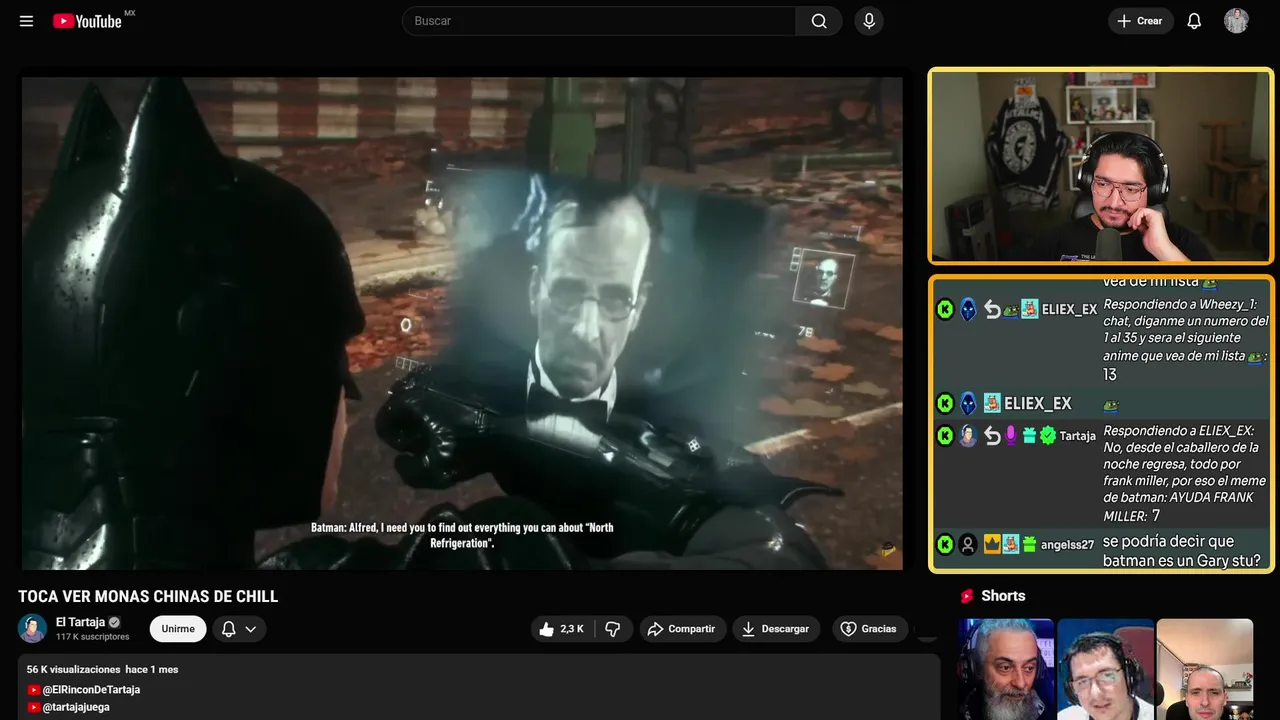The height and width of the screenshot is (720, 1280).
Task: Click the 117 K suscriptores text
Action: click(93, 637)
